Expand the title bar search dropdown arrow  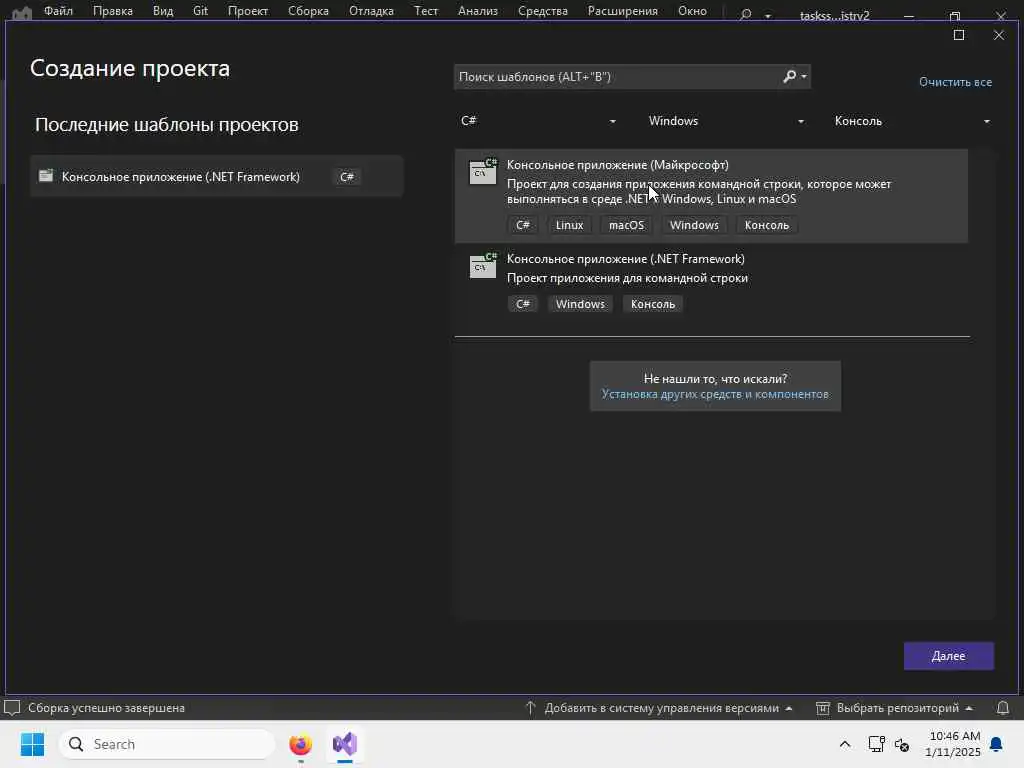[x=768, y=16]
